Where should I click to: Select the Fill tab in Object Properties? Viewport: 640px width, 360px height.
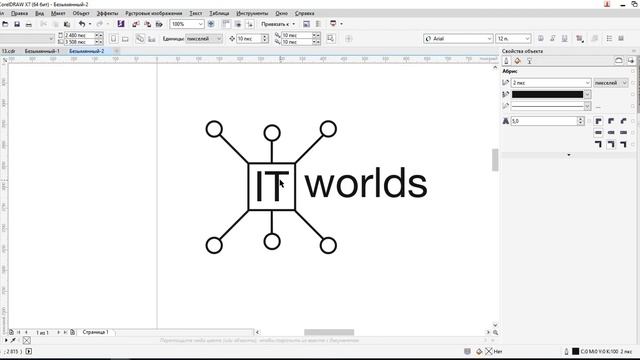[518, 61]
